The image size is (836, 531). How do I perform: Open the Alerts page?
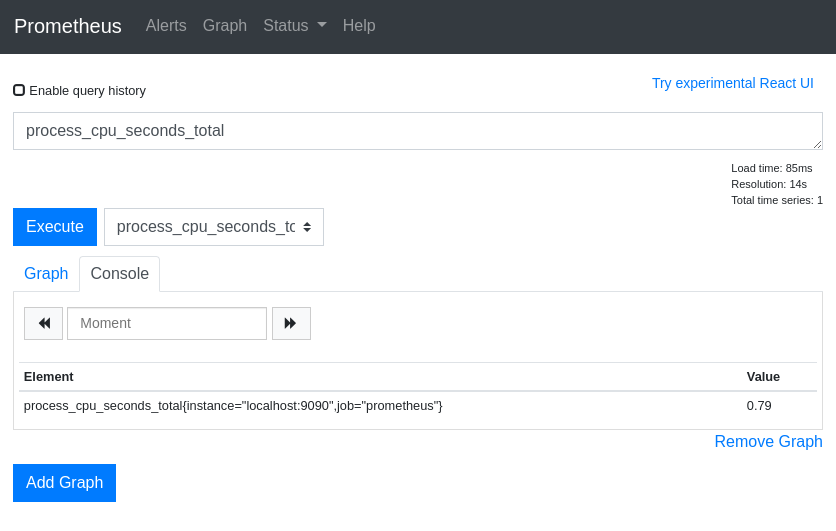tap(166, 26)
